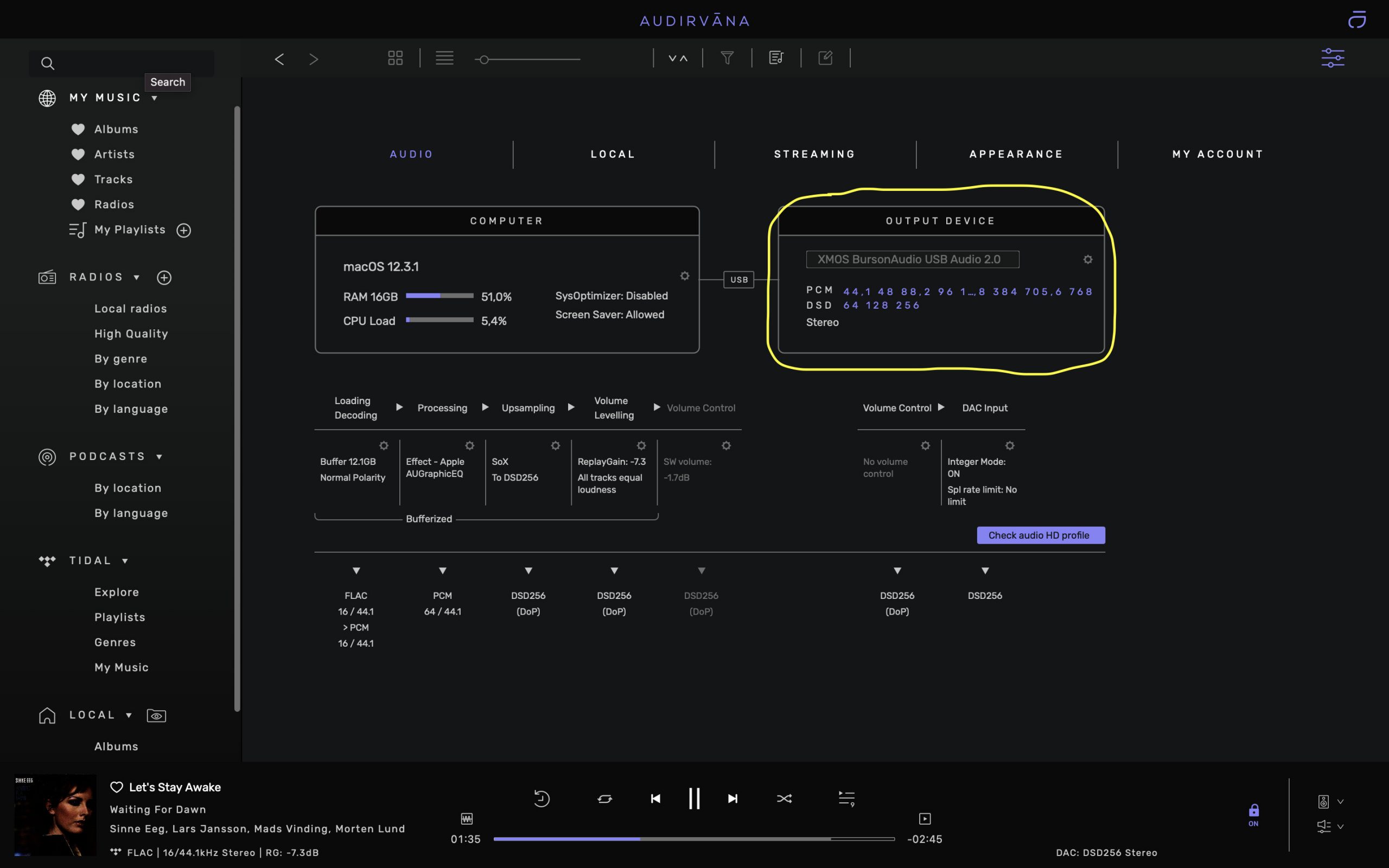The image size is (1389, 868).
Task: Adjust the thumbnail size slider
Action: pyautogui.click(x=527, y=59)
